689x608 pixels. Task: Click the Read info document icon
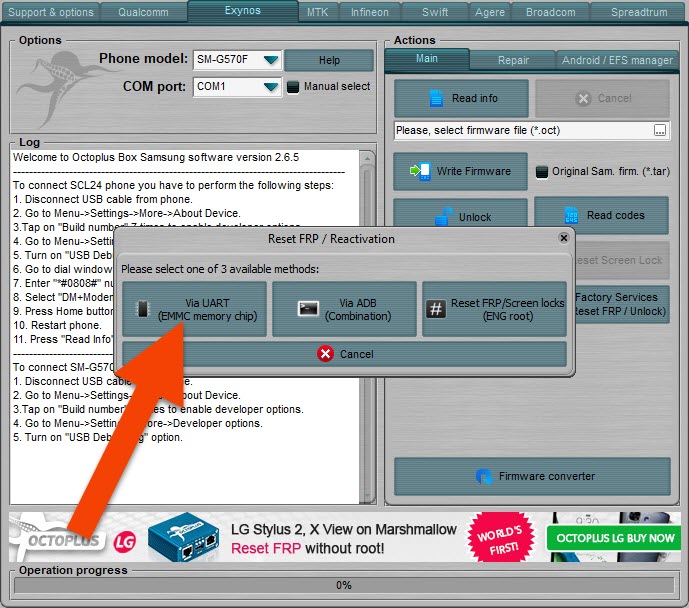pos(436,98)
